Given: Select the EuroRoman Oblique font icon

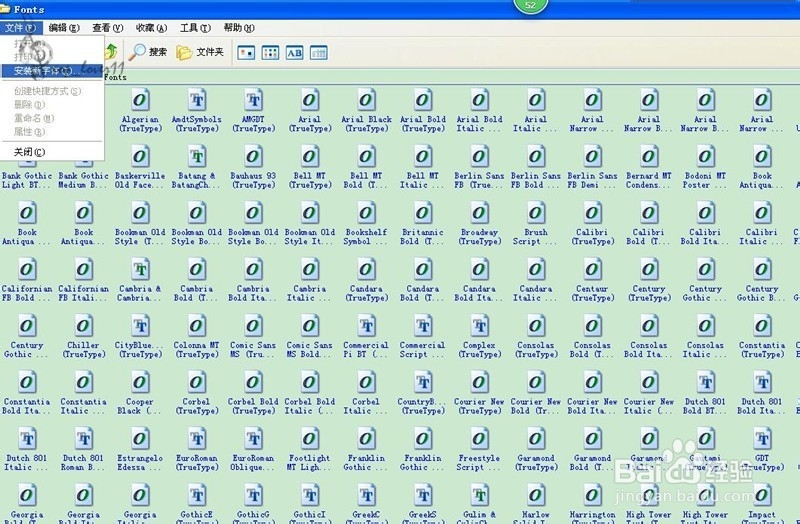Looking at the screenshot, I should point(254,439).
